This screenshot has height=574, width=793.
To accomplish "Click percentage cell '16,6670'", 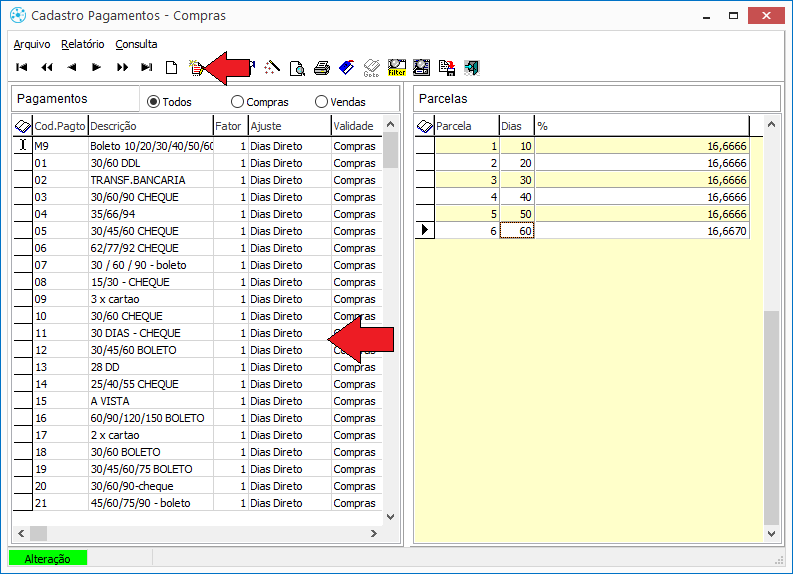I will tap(642, 231).
